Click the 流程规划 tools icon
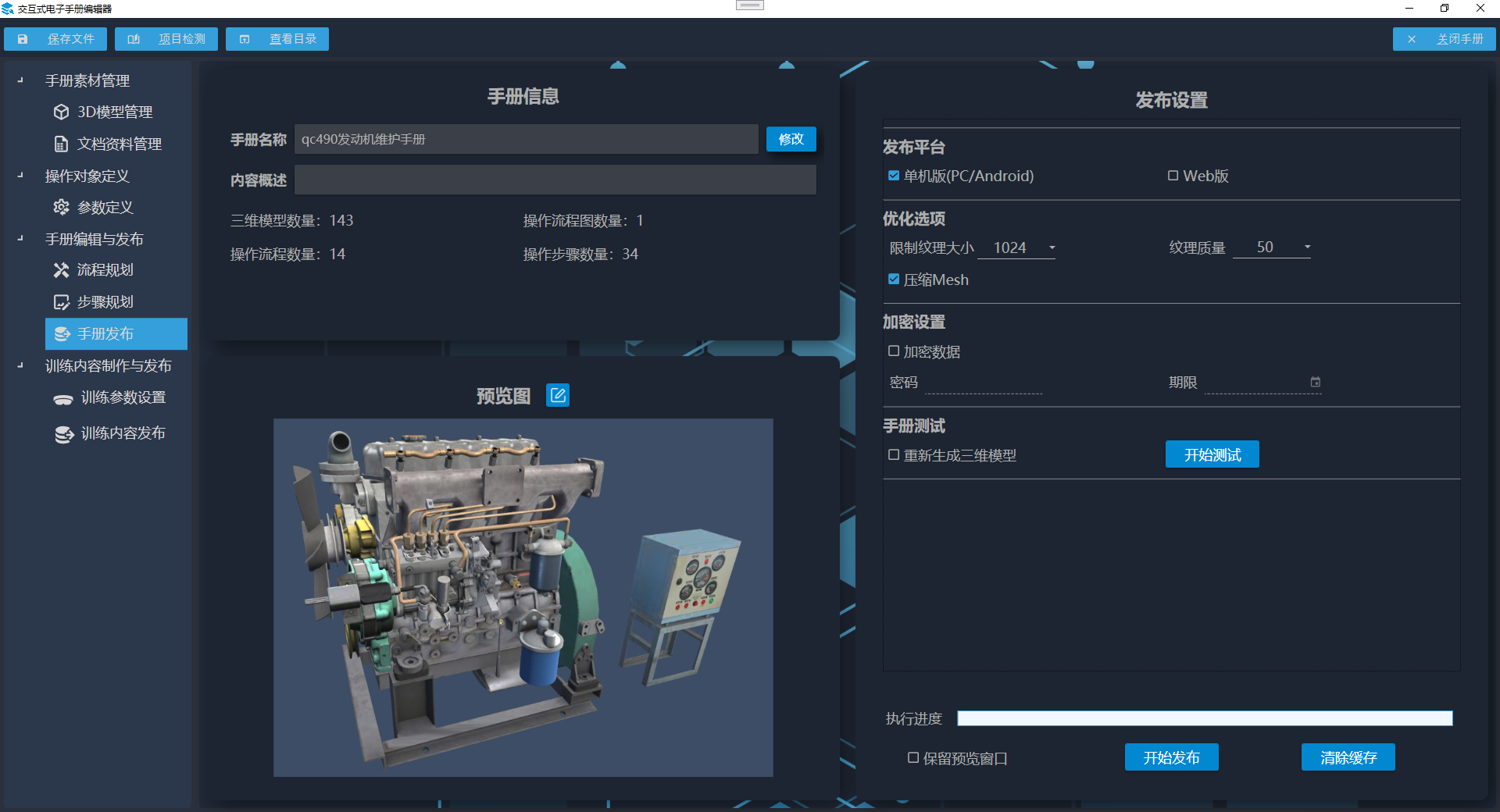This screenshot has height=812, width=1500. click(61, 270)
